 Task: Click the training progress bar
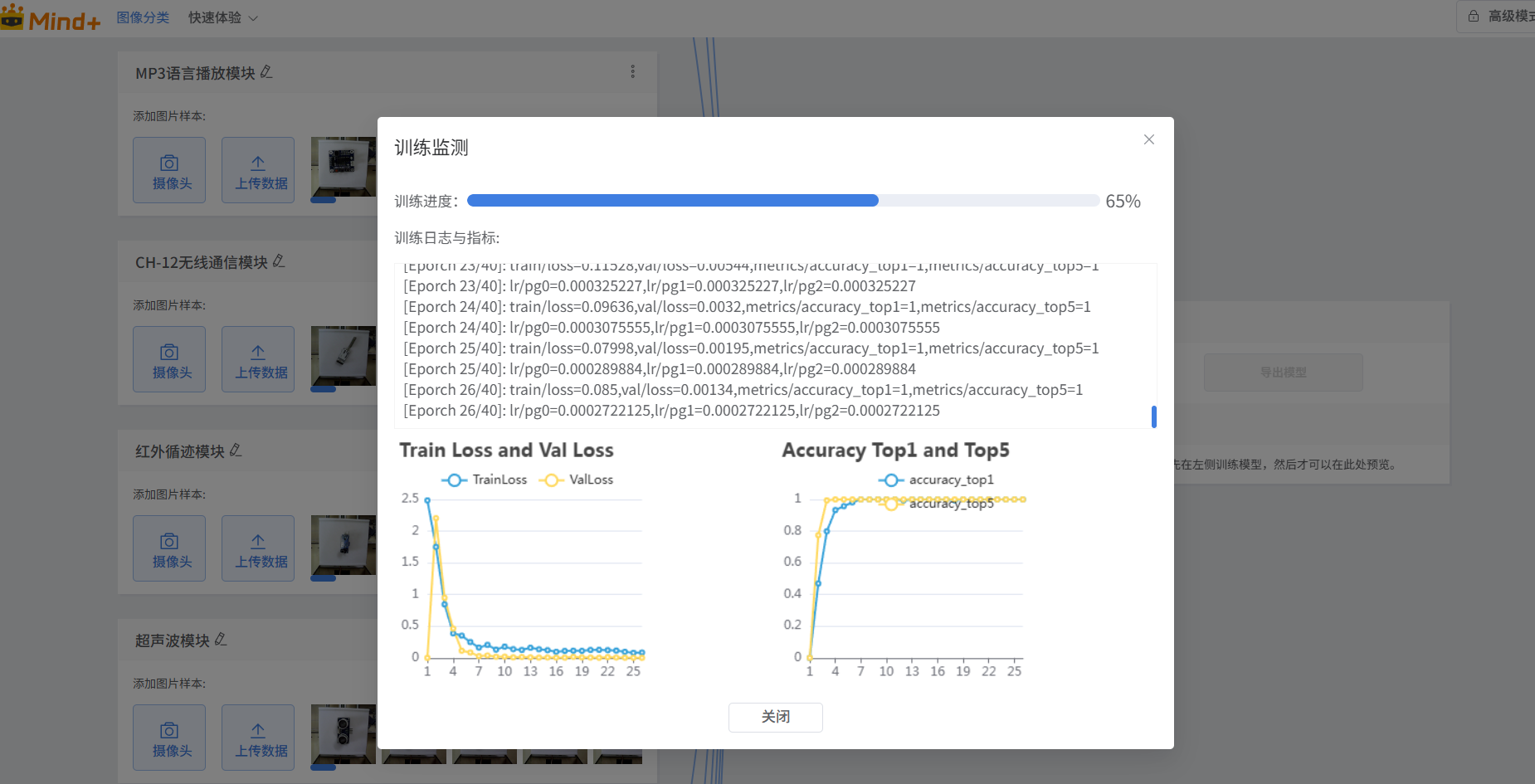coord(782,201)
